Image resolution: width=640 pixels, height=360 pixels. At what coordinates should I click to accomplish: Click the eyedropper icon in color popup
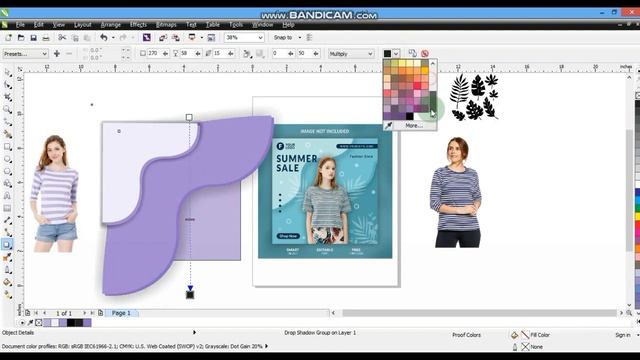pyautogui.click(x=388, y=126)
